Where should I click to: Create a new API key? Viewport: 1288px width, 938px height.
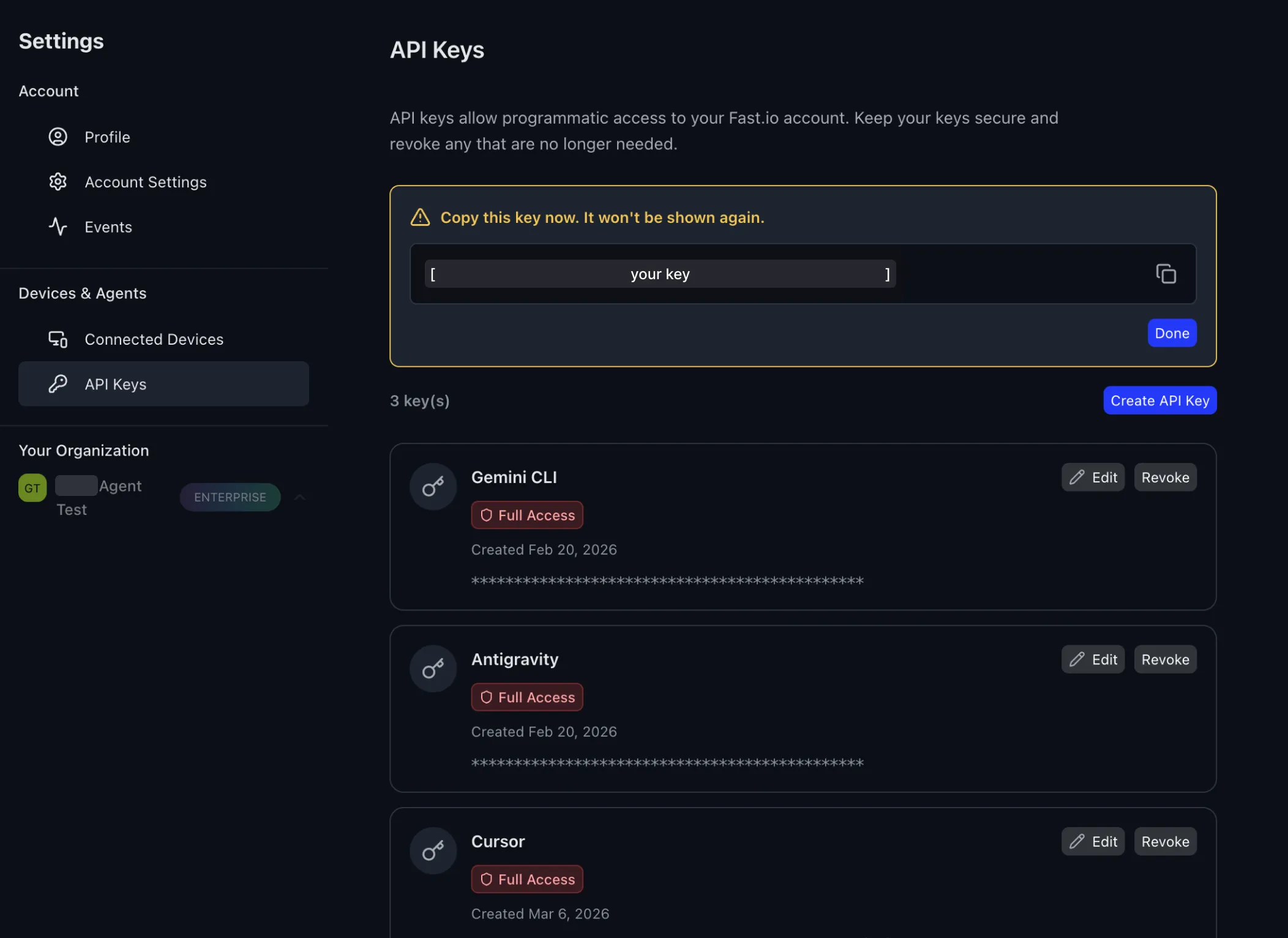pos(1159,400)
